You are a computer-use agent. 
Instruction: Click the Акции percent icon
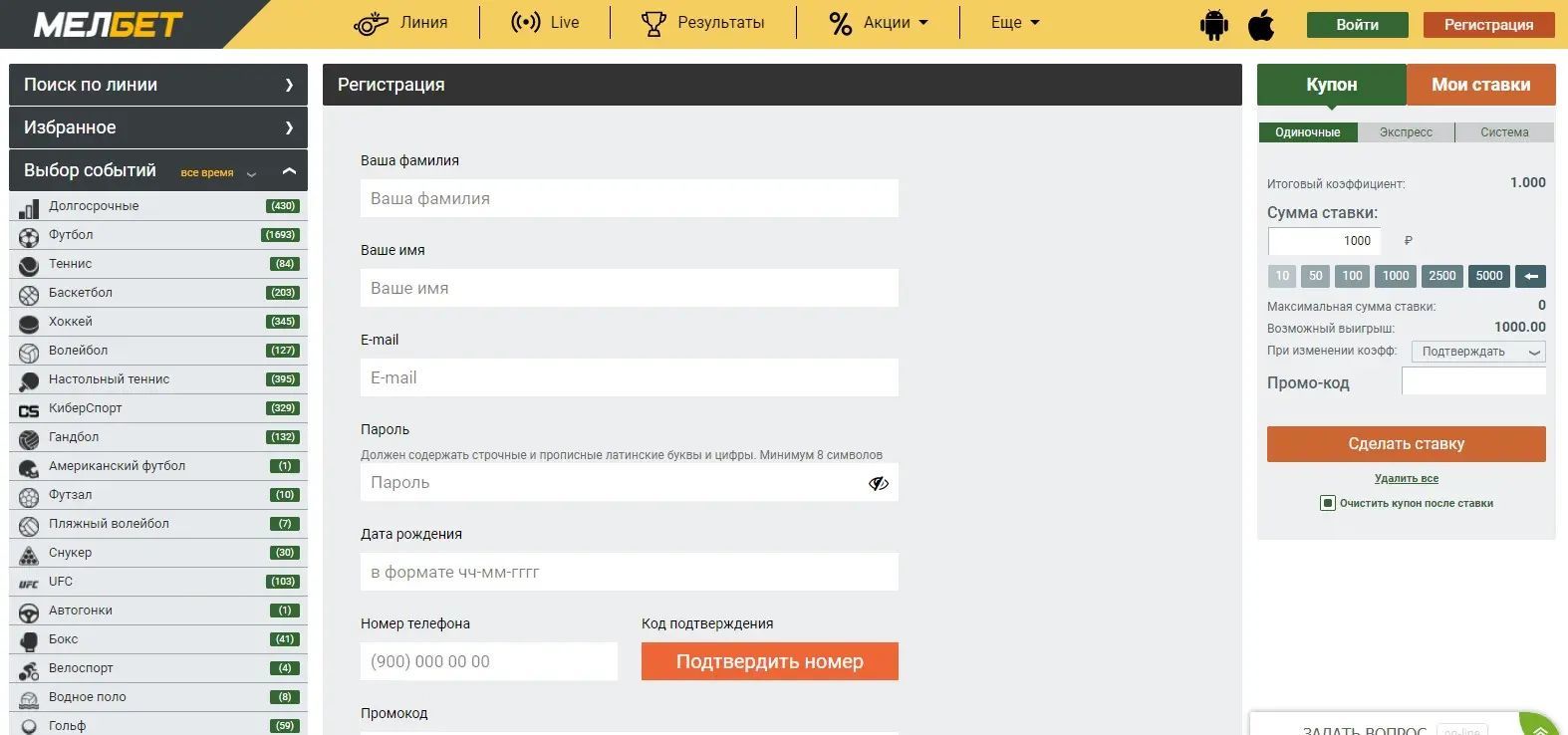click(x=840, y=23)
